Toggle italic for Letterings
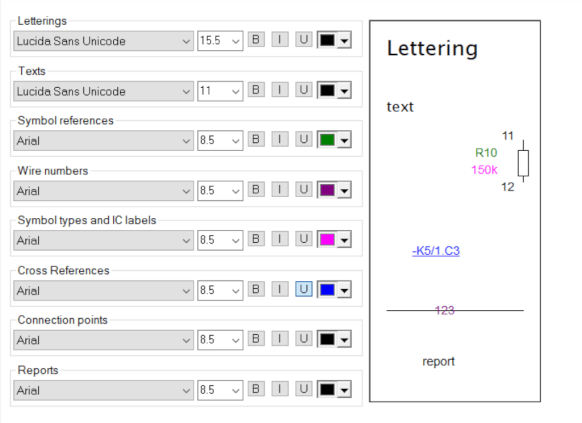Viewport: 582px width, 423px height. pyautogui.click(x=280, y=39)
